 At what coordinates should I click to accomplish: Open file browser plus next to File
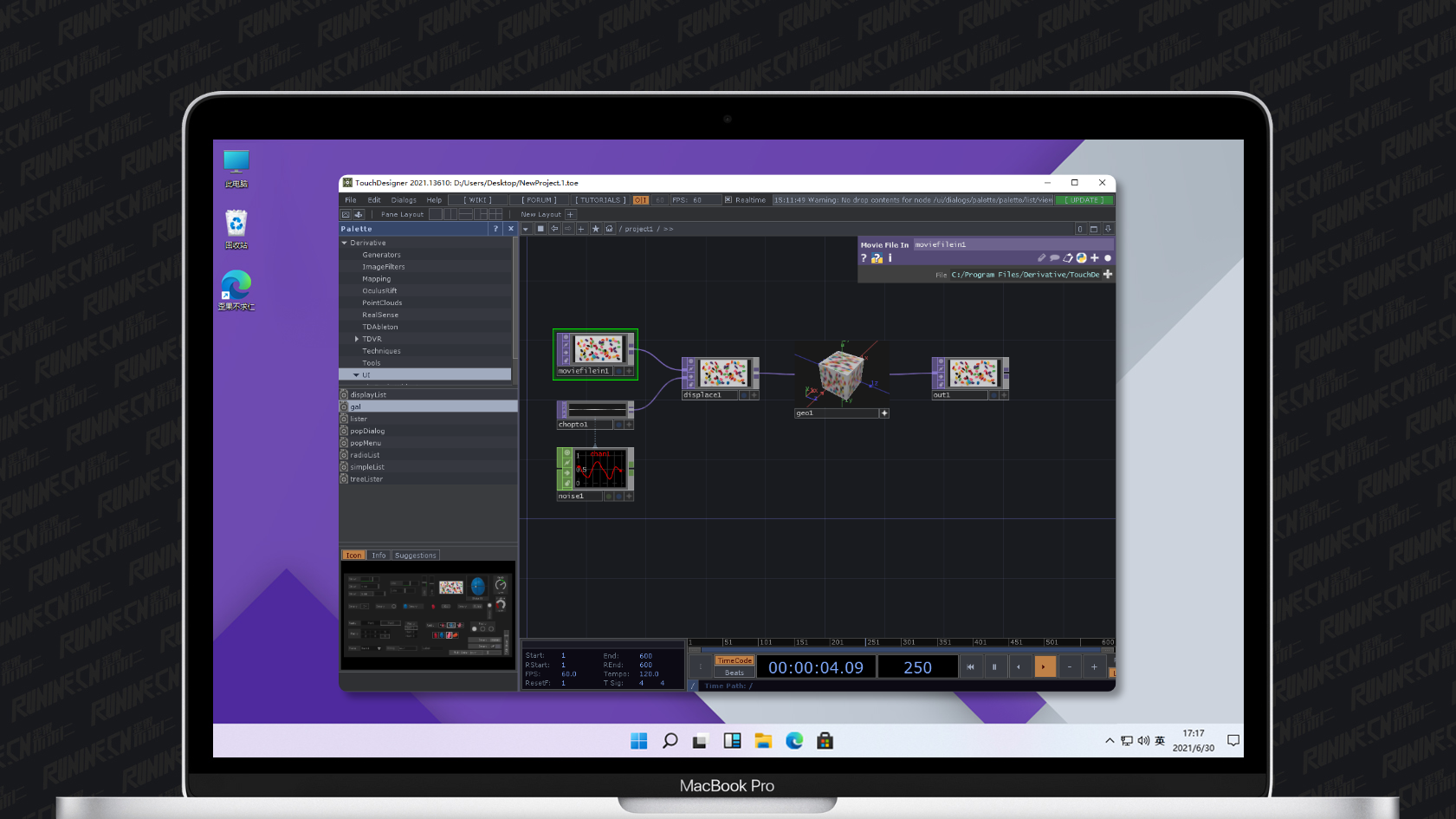[x=1107, y=275]
